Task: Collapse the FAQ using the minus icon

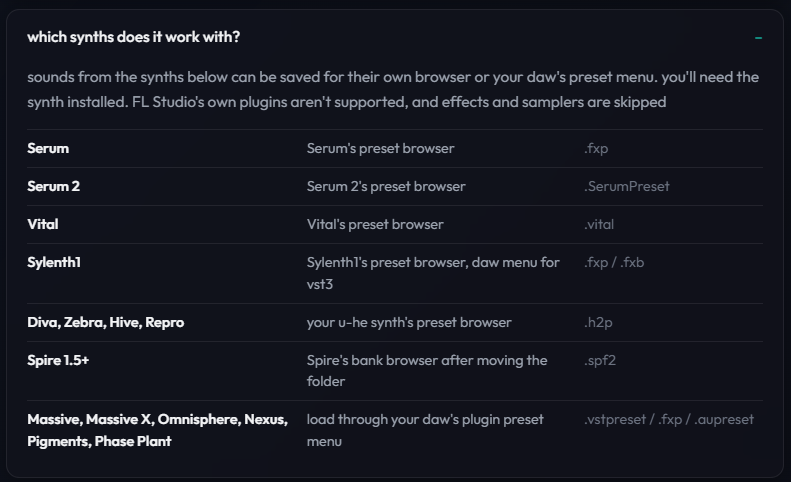Action: tap(758, 38)
